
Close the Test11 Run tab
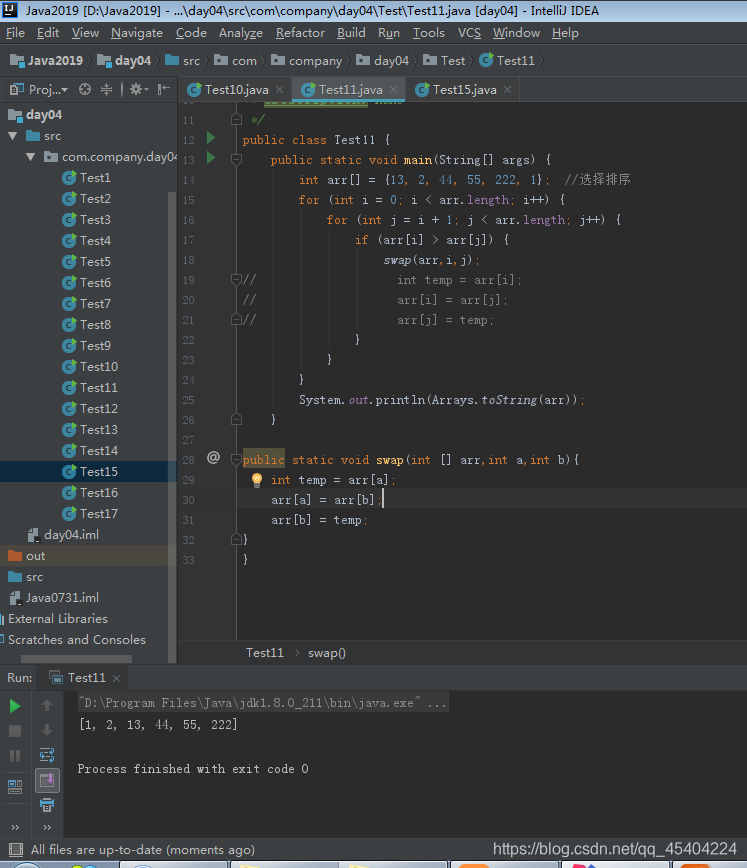tap(116, 678)
